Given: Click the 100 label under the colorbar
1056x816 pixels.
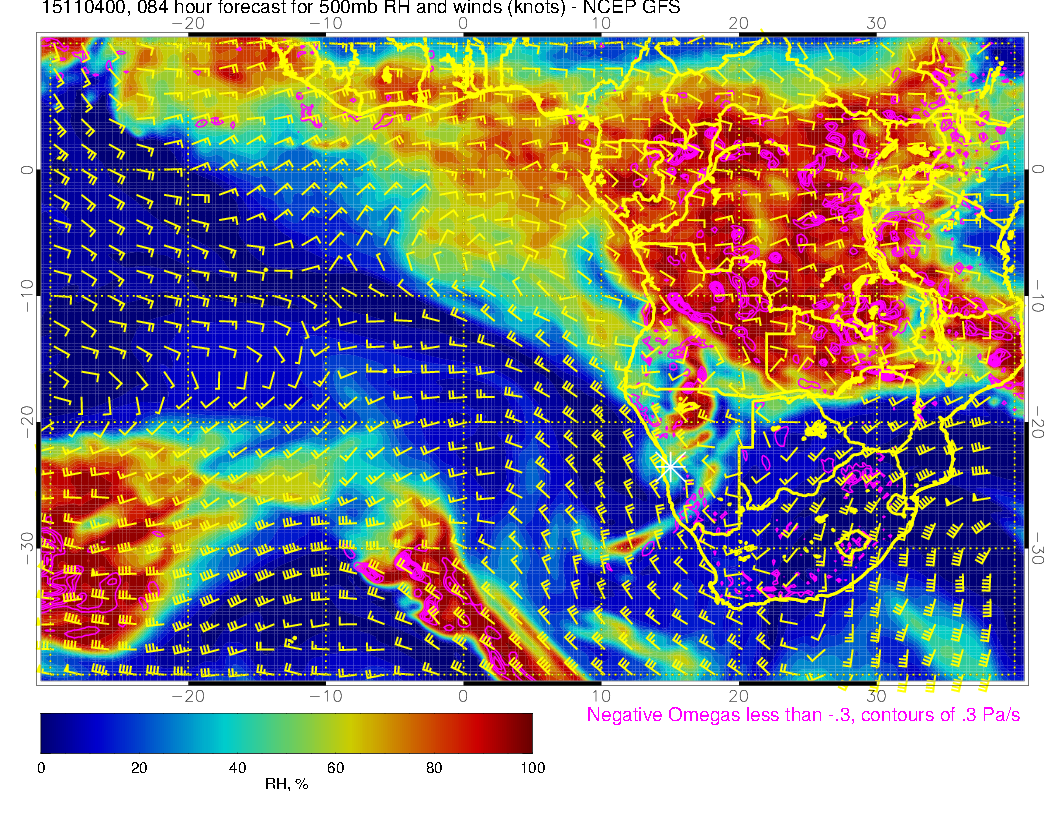Looking at the screenshot, I should click(532, 767).
